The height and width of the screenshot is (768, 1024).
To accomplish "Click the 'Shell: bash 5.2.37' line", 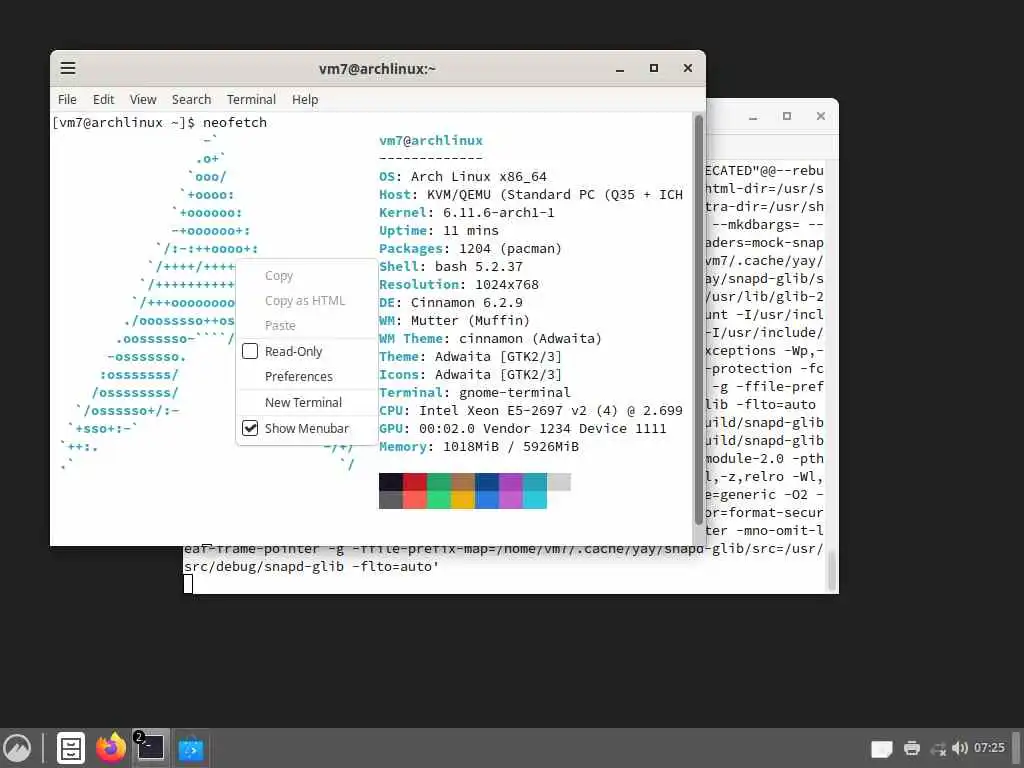I will [451, 266].
